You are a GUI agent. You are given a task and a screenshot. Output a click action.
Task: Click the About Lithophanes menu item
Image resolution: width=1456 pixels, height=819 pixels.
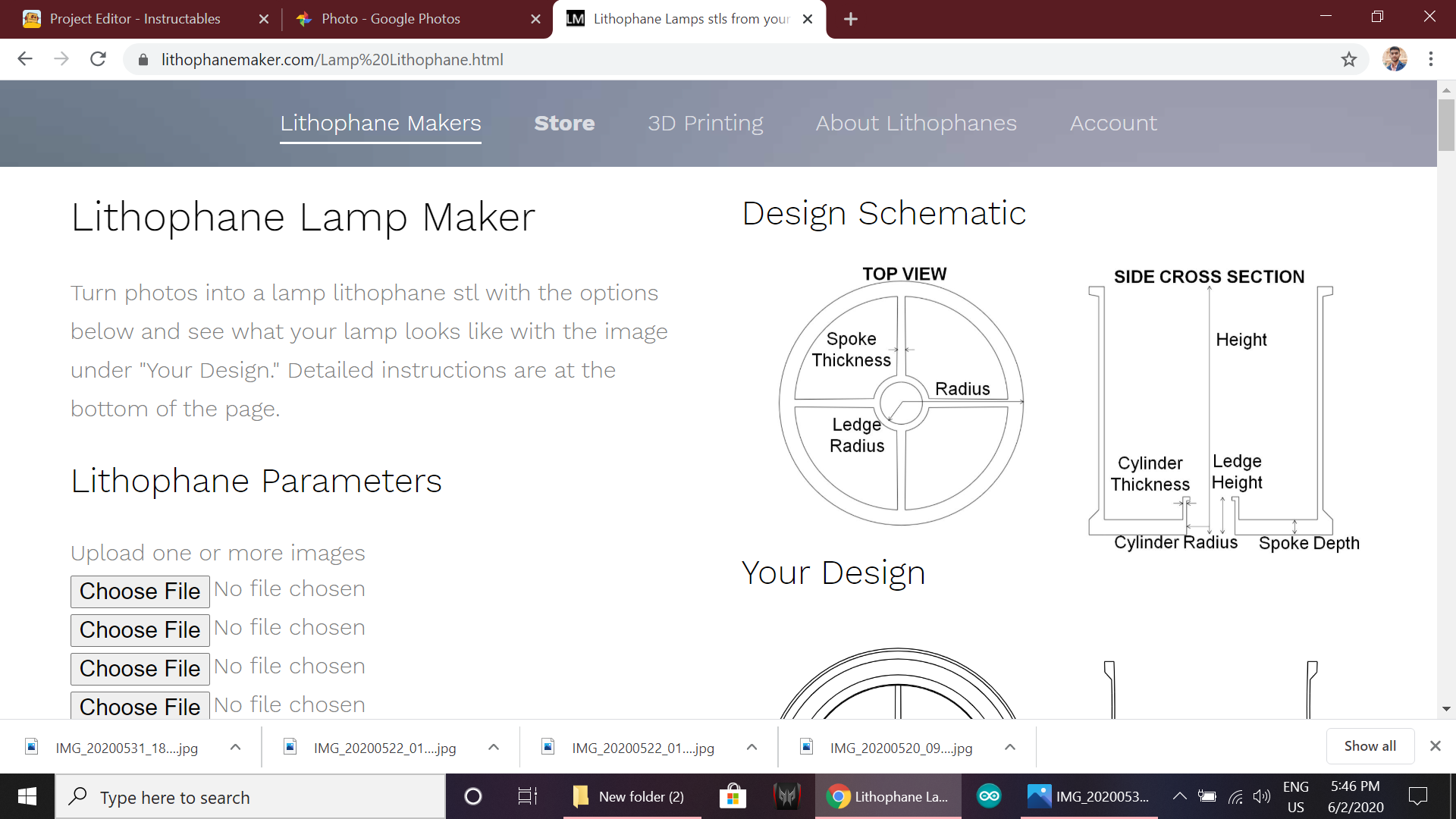coord(916,122)
